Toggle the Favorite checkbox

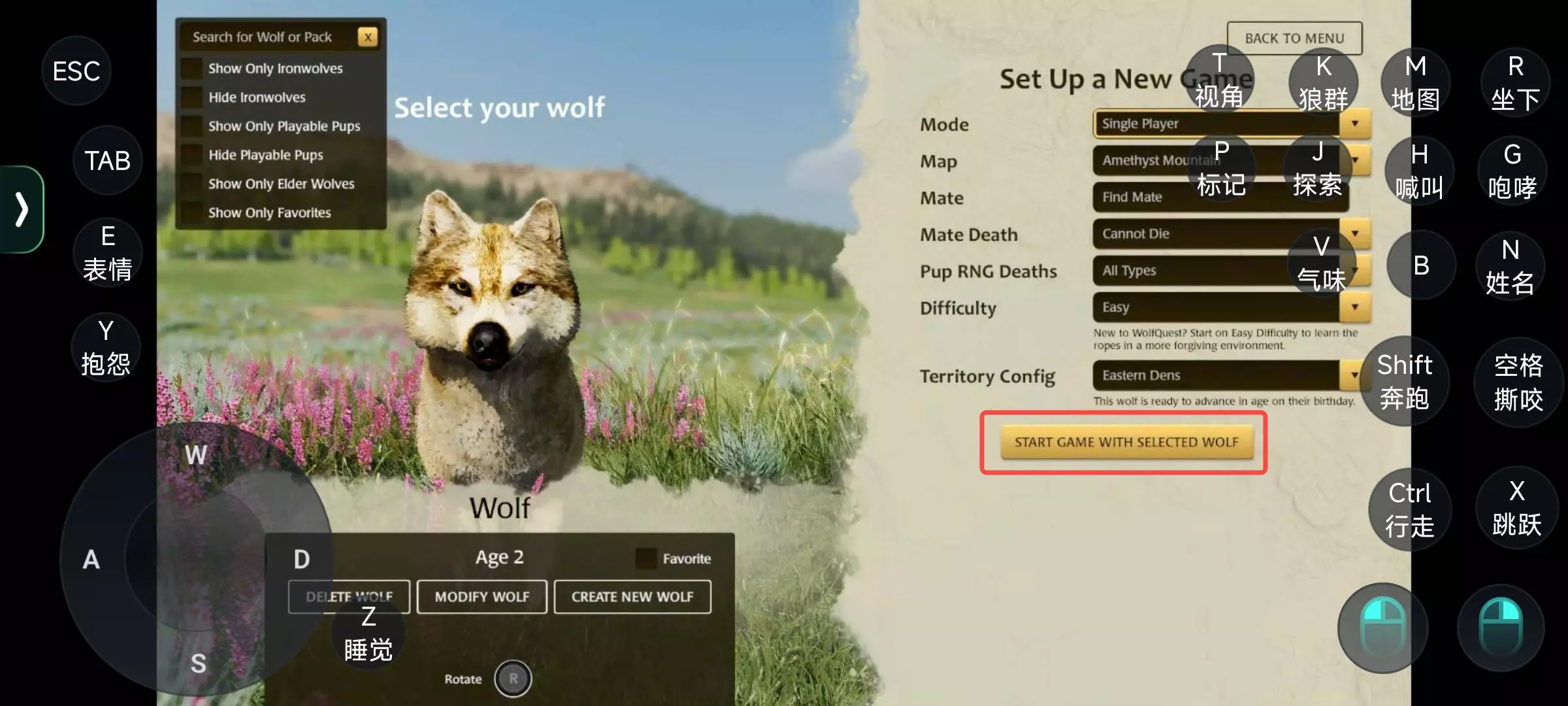tap(645, 558)
